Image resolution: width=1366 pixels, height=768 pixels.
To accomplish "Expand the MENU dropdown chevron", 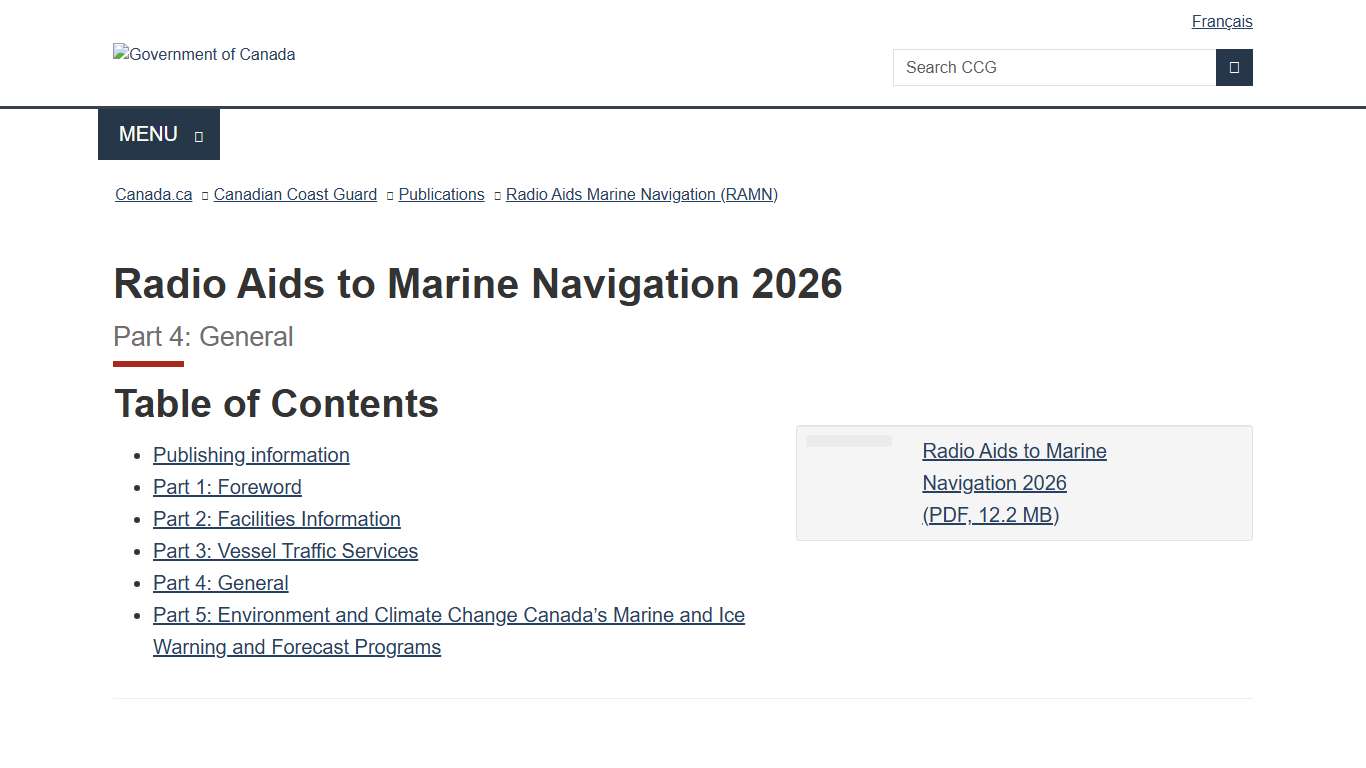I will click(x=199, y=135).
